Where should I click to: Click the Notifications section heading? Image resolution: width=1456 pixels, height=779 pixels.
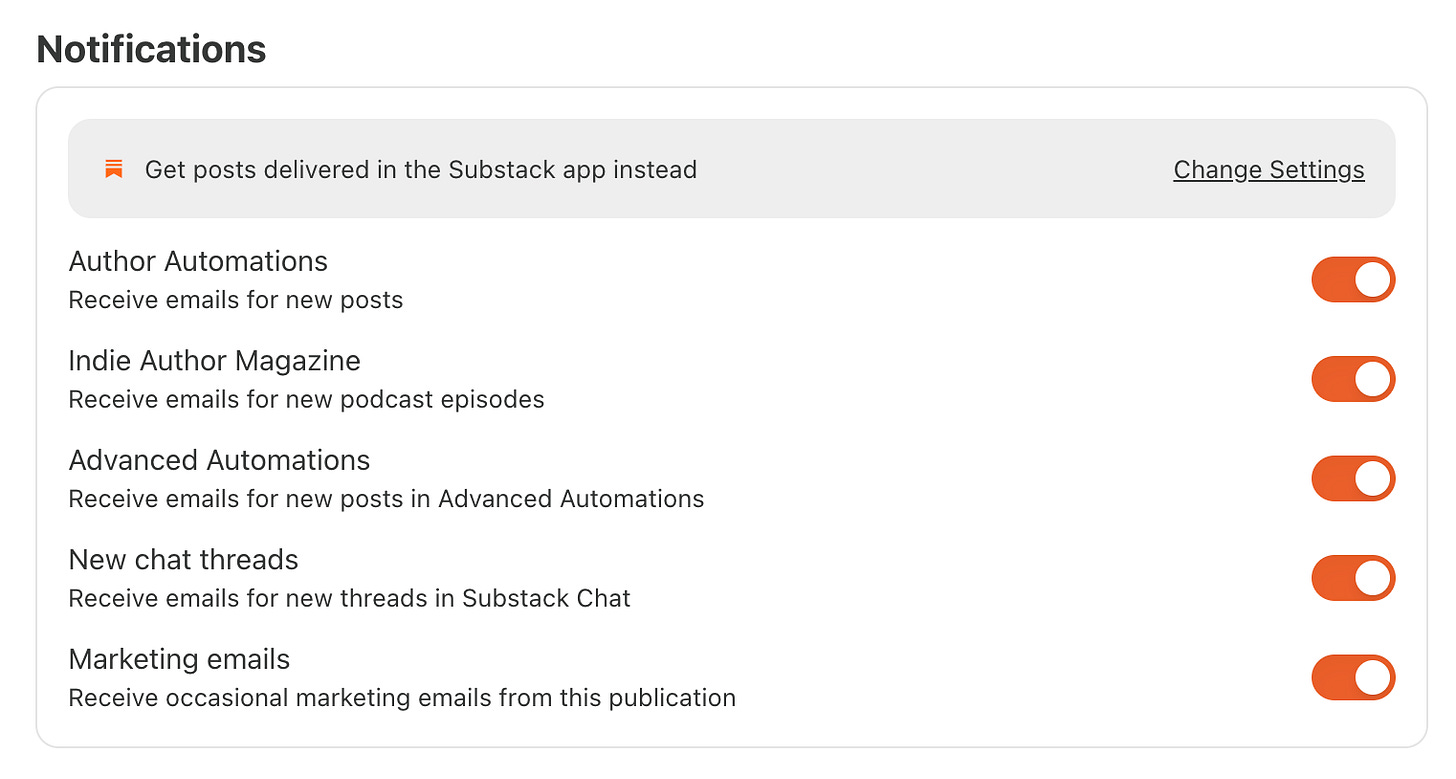coord(151,49)
